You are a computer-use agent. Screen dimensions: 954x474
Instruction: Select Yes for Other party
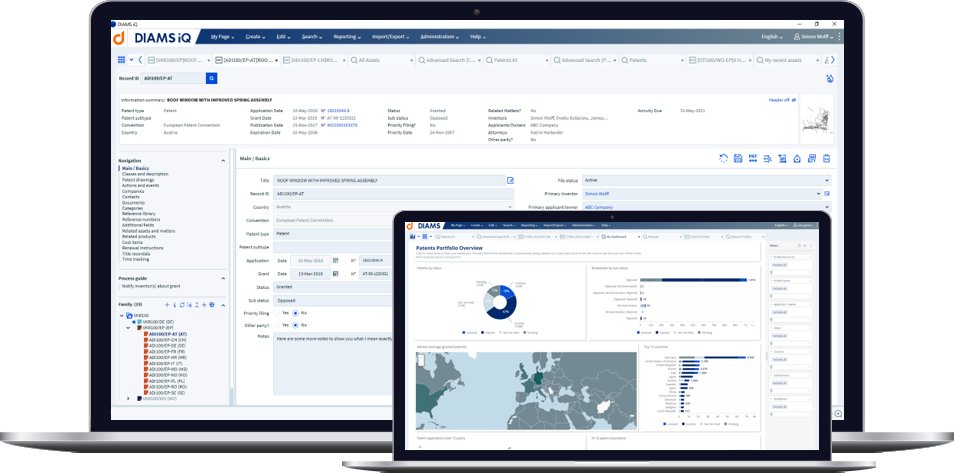pos(277,325)
